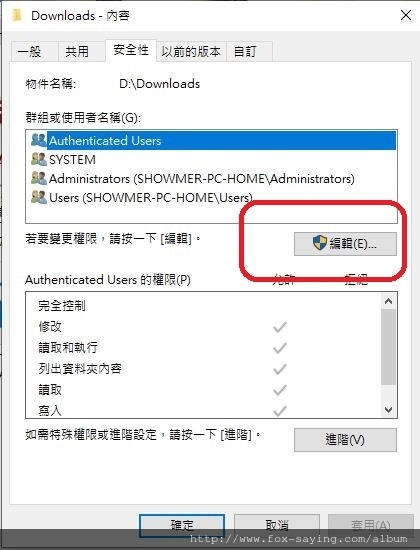Click the permissions list scroll down arrow
420x550 pixels.
[388, 409]
